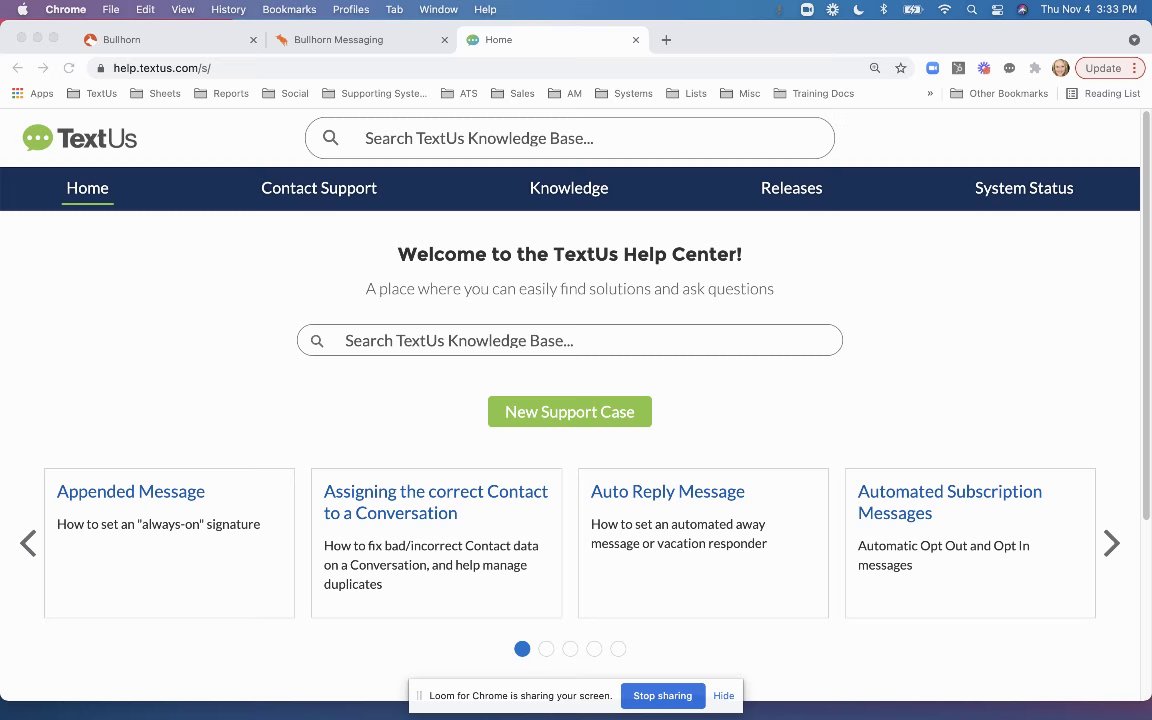1152x720 pixels.
Task: Click the Do Not Disturb moon icon
Action: 858,10
